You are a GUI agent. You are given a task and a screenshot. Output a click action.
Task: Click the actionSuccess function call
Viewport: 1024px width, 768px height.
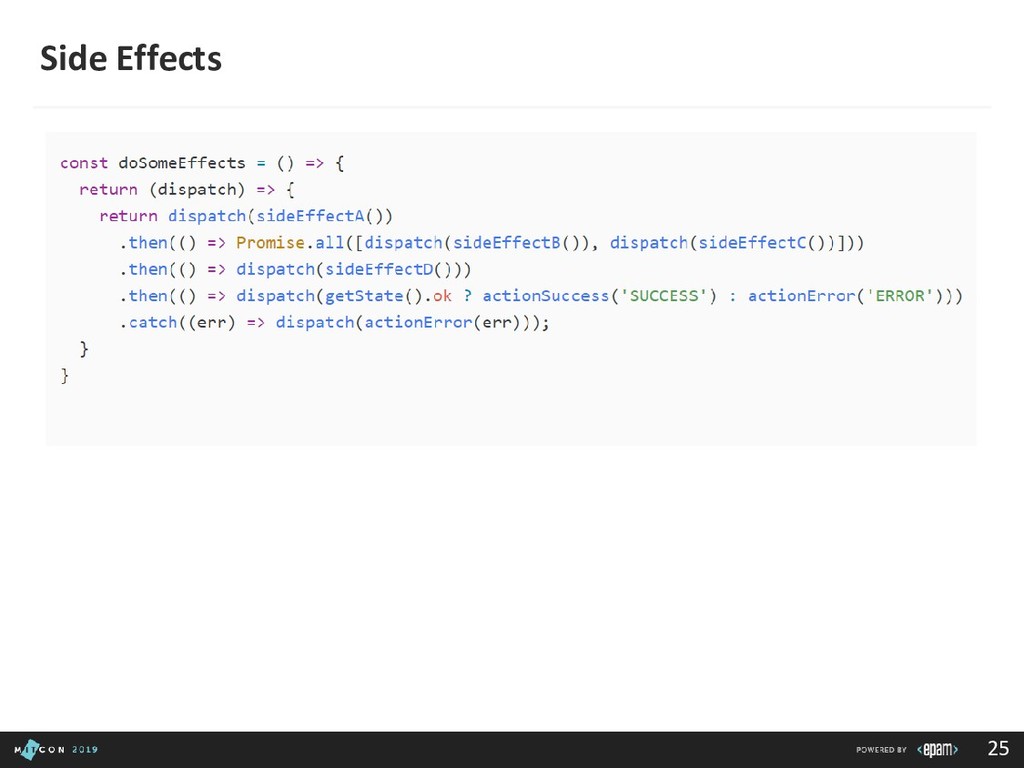pyautogui.click(x=546, y=296)
